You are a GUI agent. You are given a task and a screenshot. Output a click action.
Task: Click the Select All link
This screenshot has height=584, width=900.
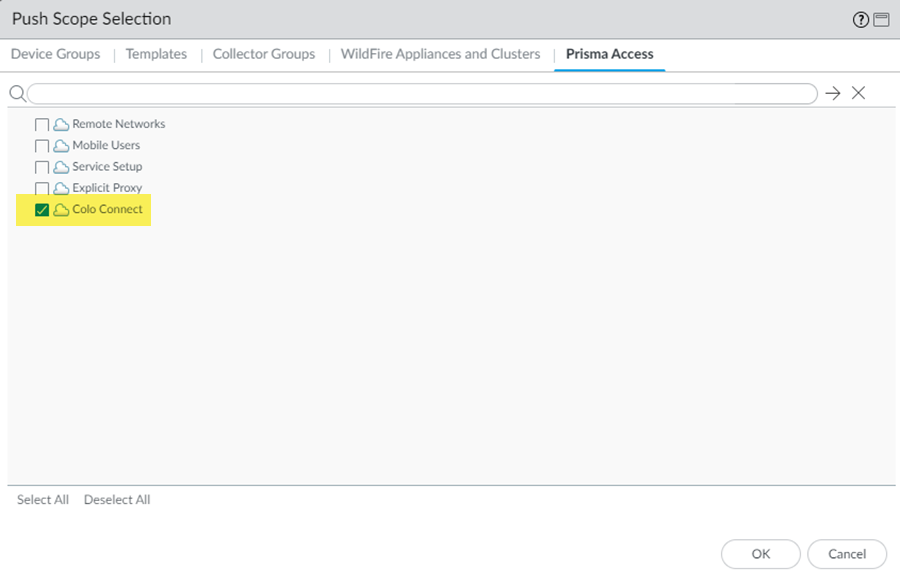coord(43,500)
